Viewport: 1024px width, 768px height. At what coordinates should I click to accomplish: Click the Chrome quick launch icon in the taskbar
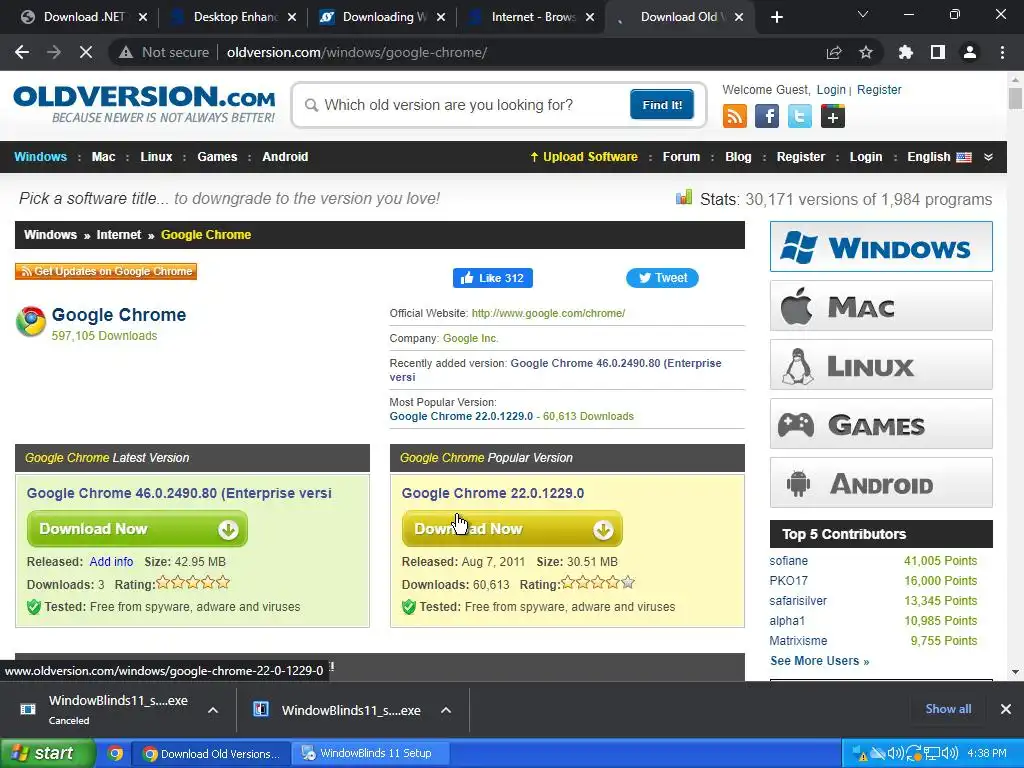click(x=115, y=754)
